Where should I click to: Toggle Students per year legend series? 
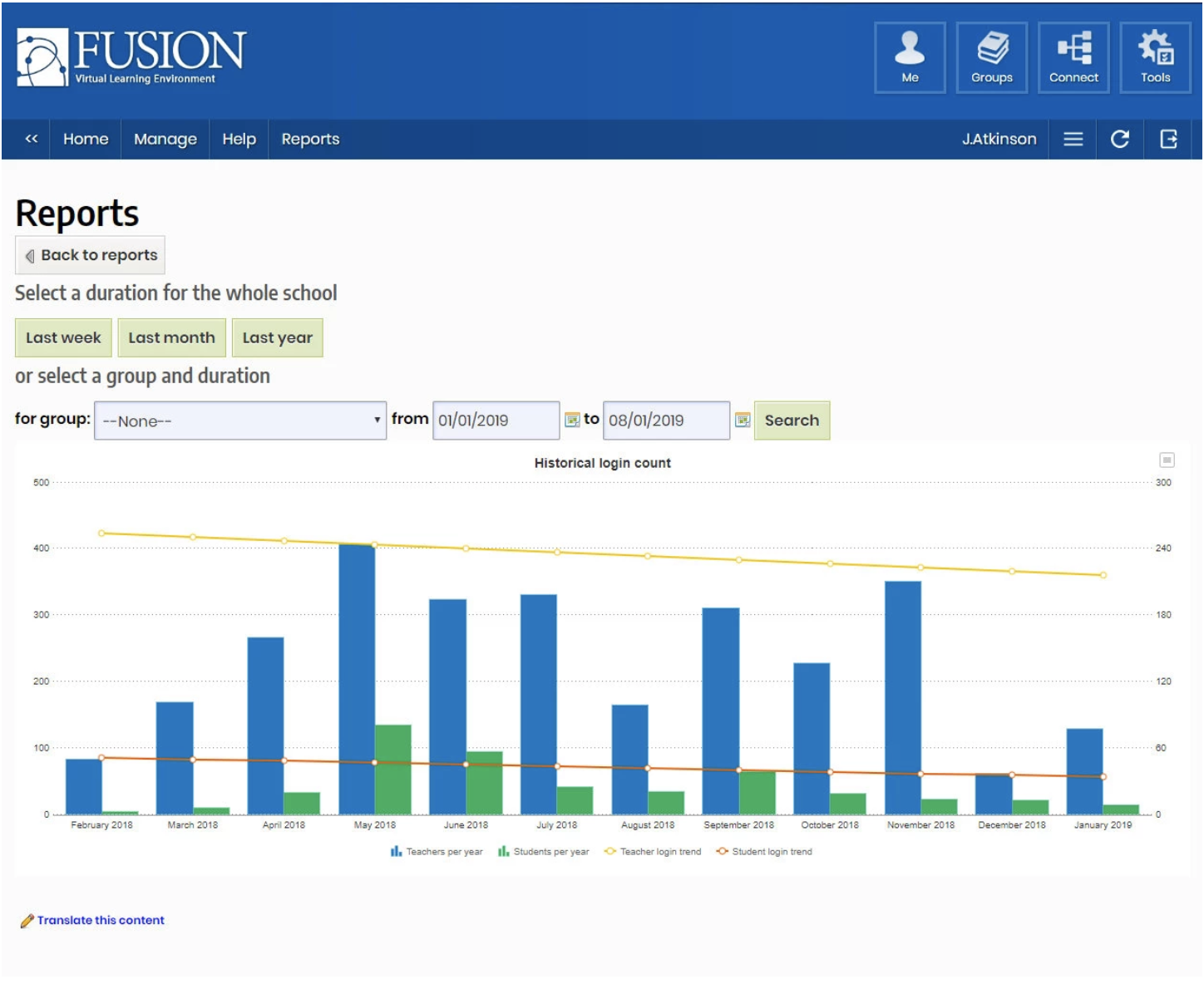[x=544, y=852]
